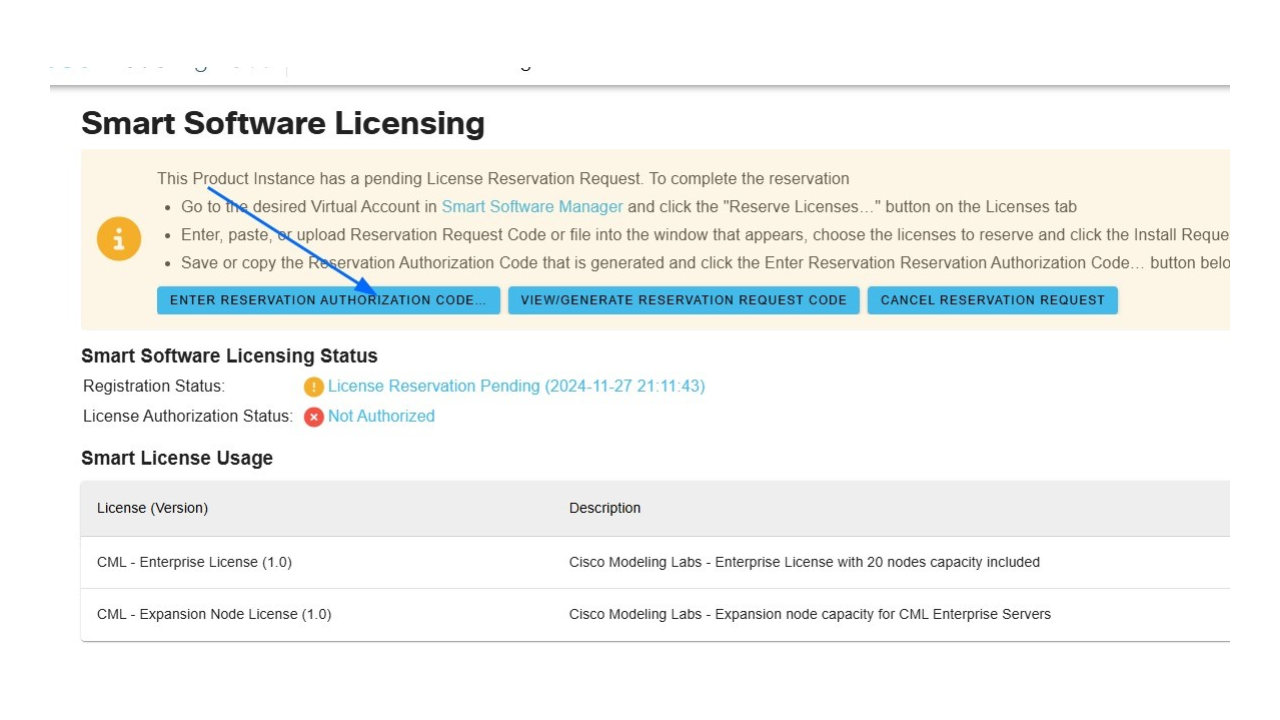1280x720 pixels.
Task: Click the Registration Status label
Action: (x=154, y=386)
